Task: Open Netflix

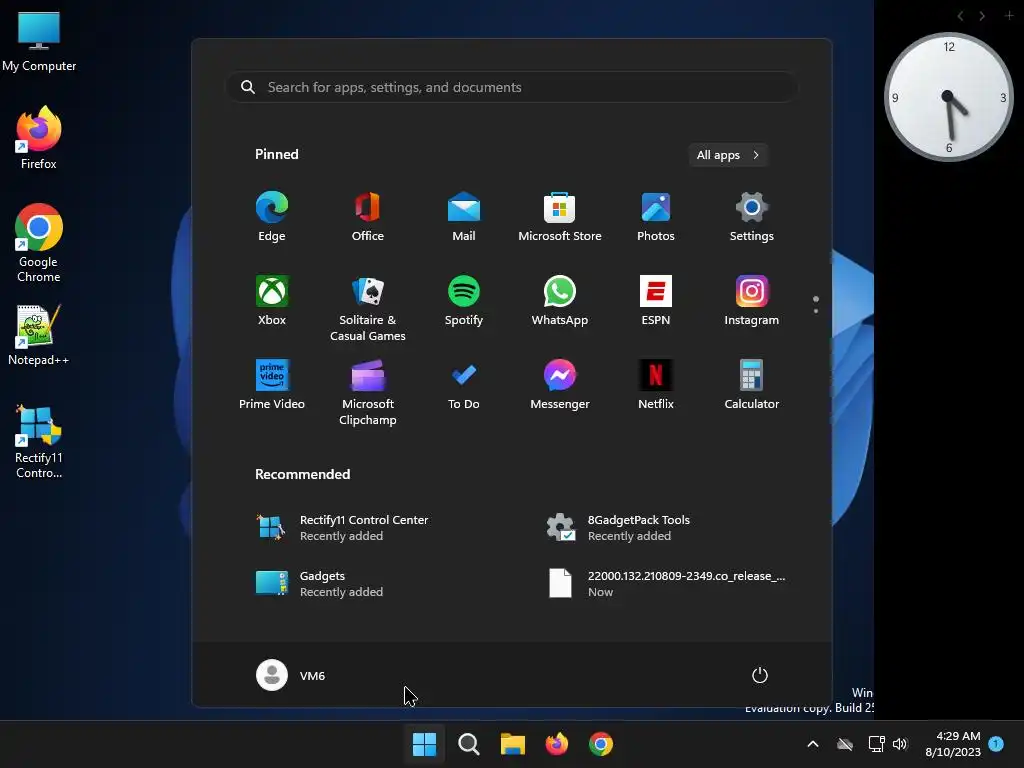Action: point(656,385)
